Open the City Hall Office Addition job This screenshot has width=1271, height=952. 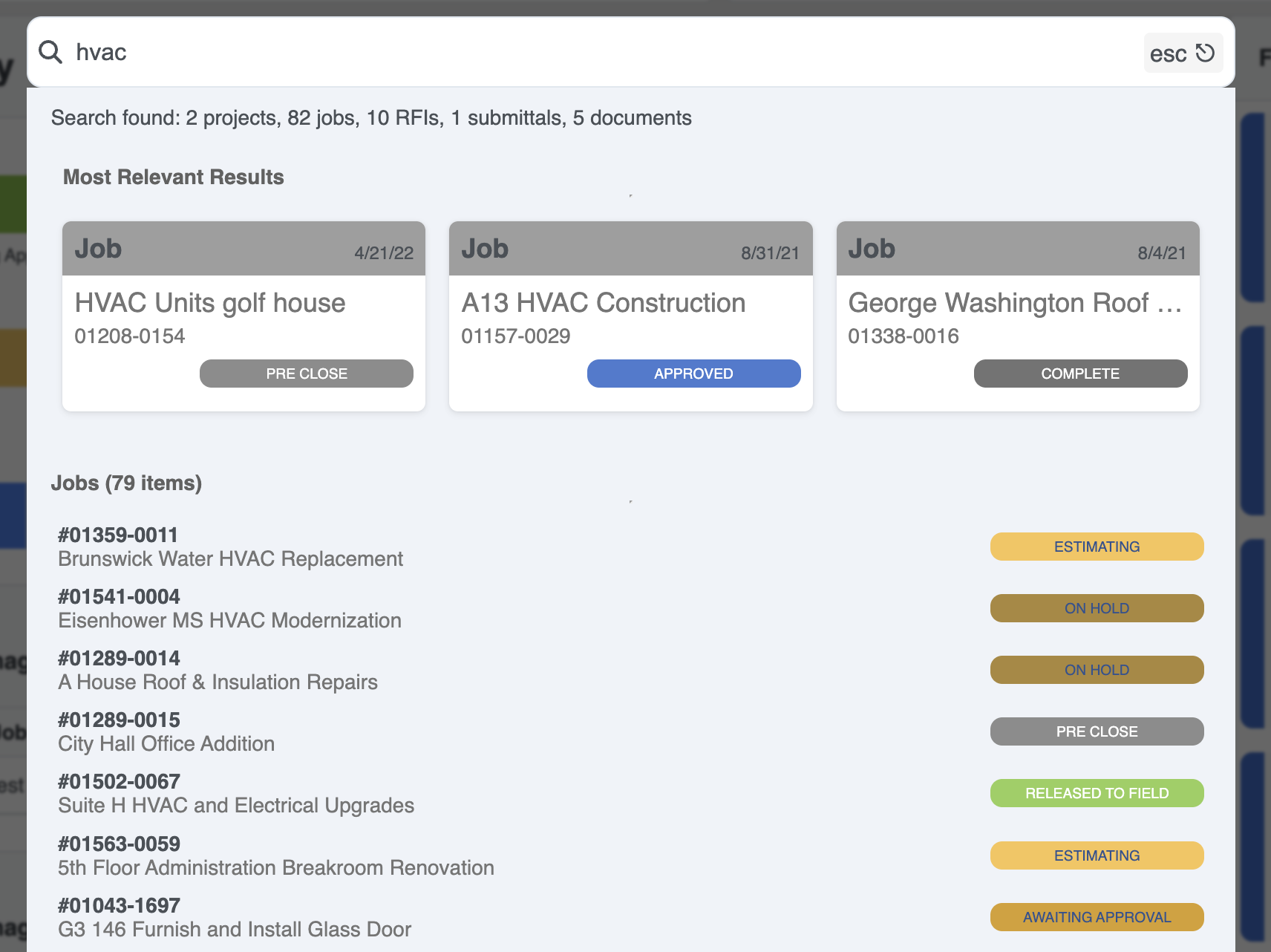pos(166,743)
